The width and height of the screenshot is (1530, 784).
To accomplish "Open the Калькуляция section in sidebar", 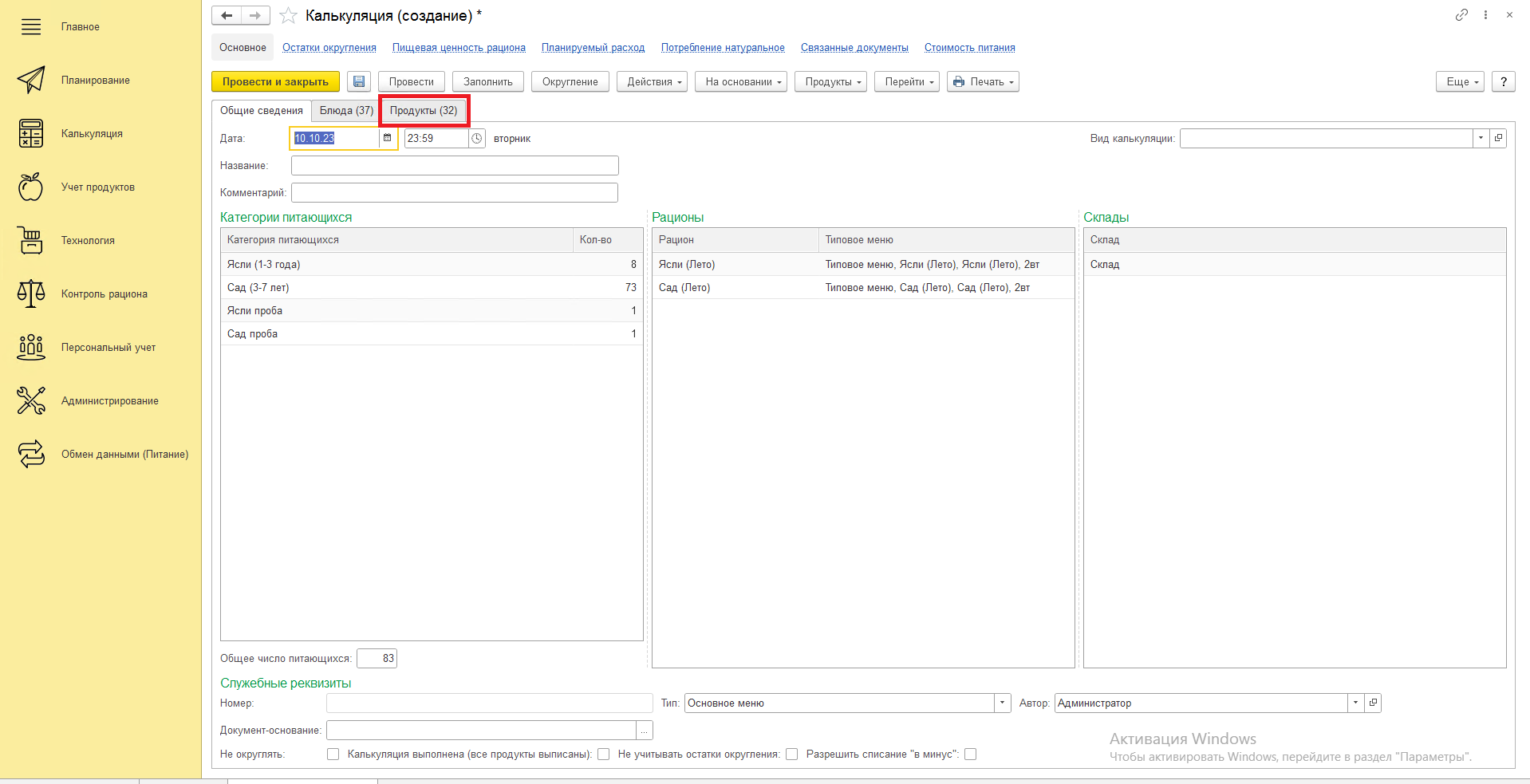I will 92,134.
